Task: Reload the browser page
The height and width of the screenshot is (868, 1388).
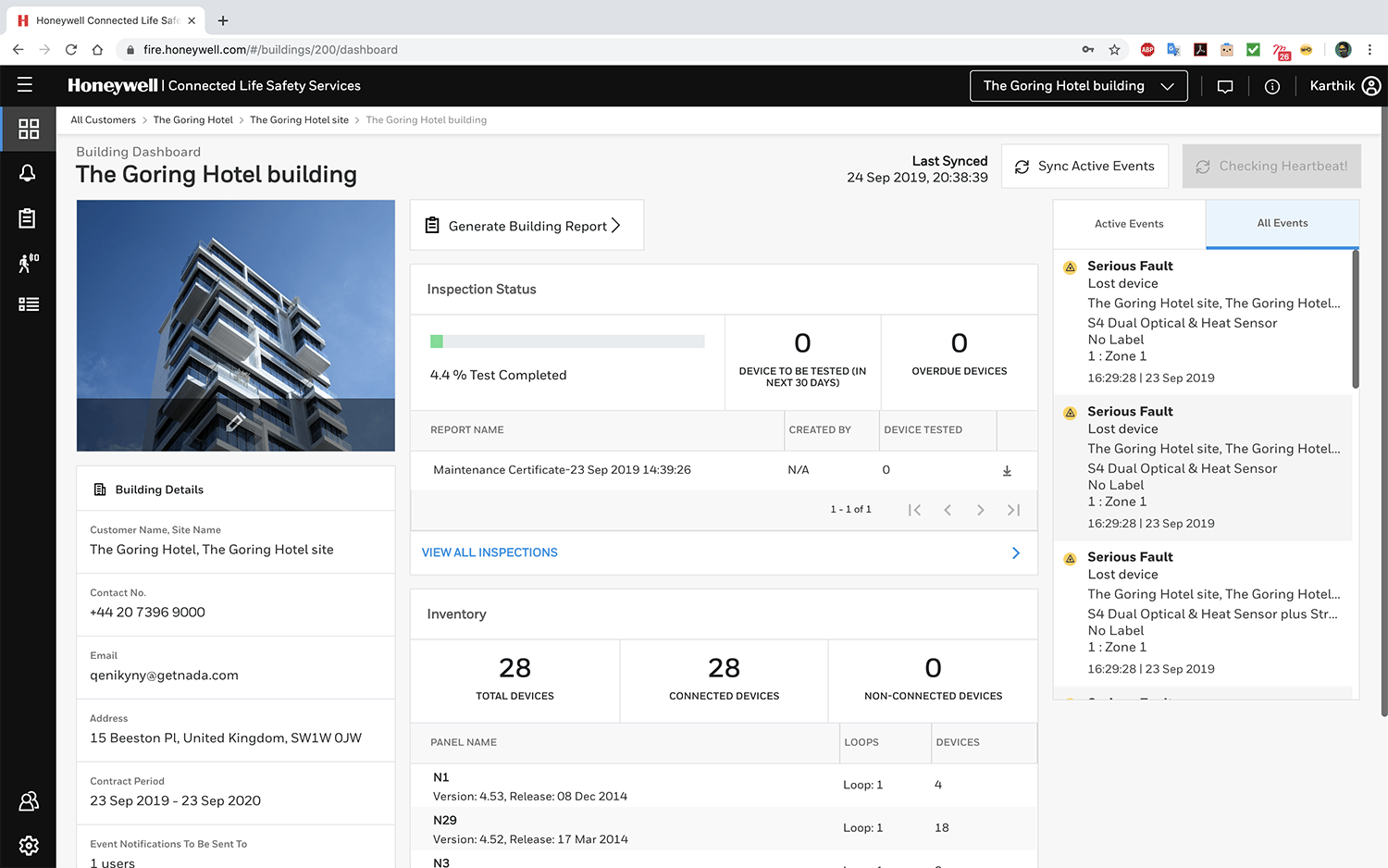Action: coord(71,49)
